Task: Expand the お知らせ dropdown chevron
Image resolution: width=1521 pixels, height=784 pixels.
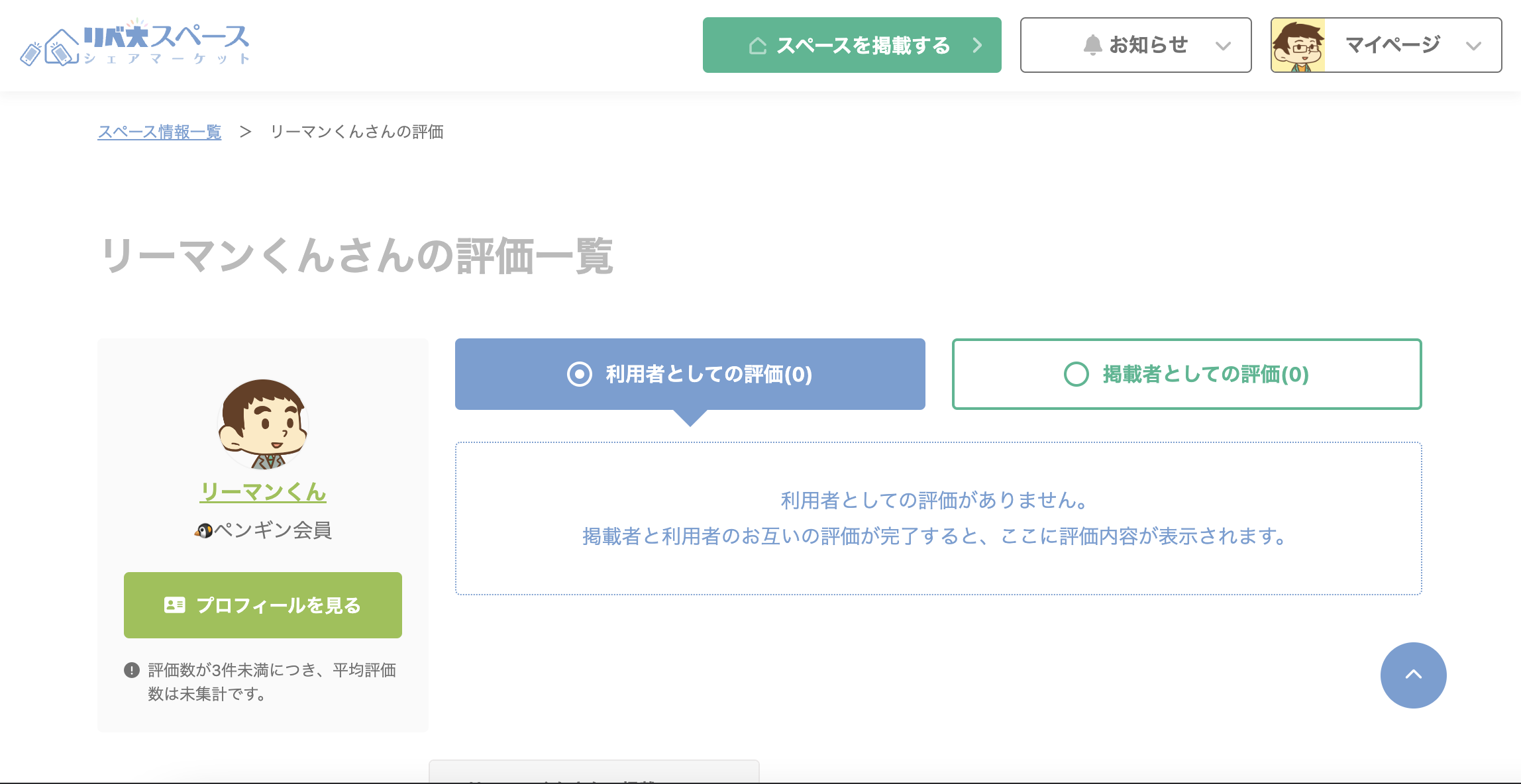Action: coord(1223,46)
